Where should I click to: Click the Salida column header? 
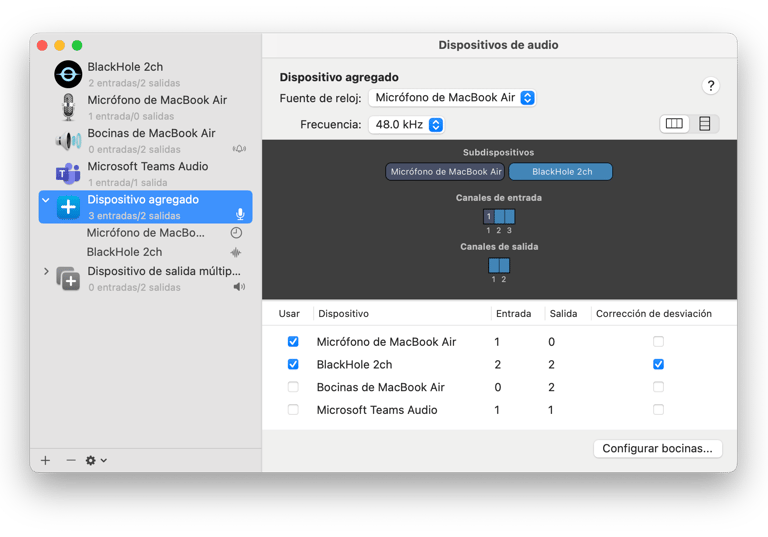[x=563, y=314]
